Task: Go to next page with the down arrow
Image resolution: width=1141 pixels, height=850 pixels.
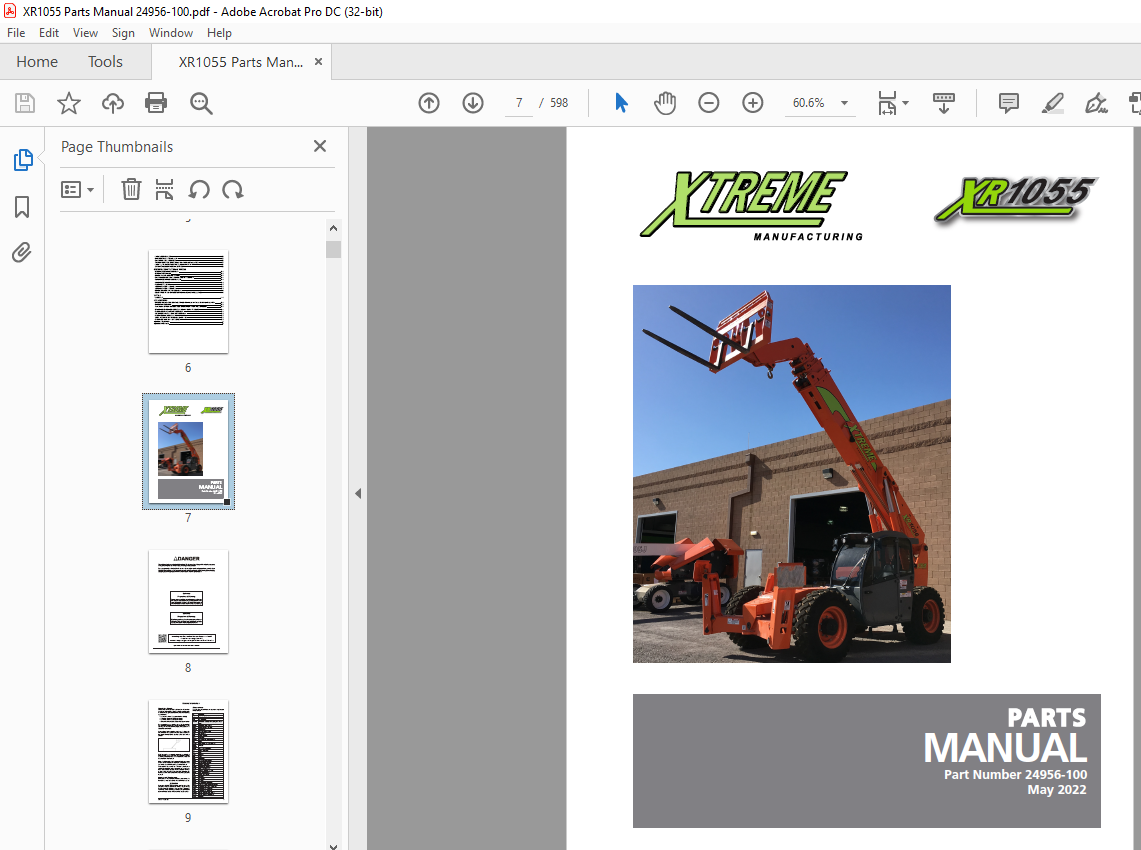Action: coord(473,103)
